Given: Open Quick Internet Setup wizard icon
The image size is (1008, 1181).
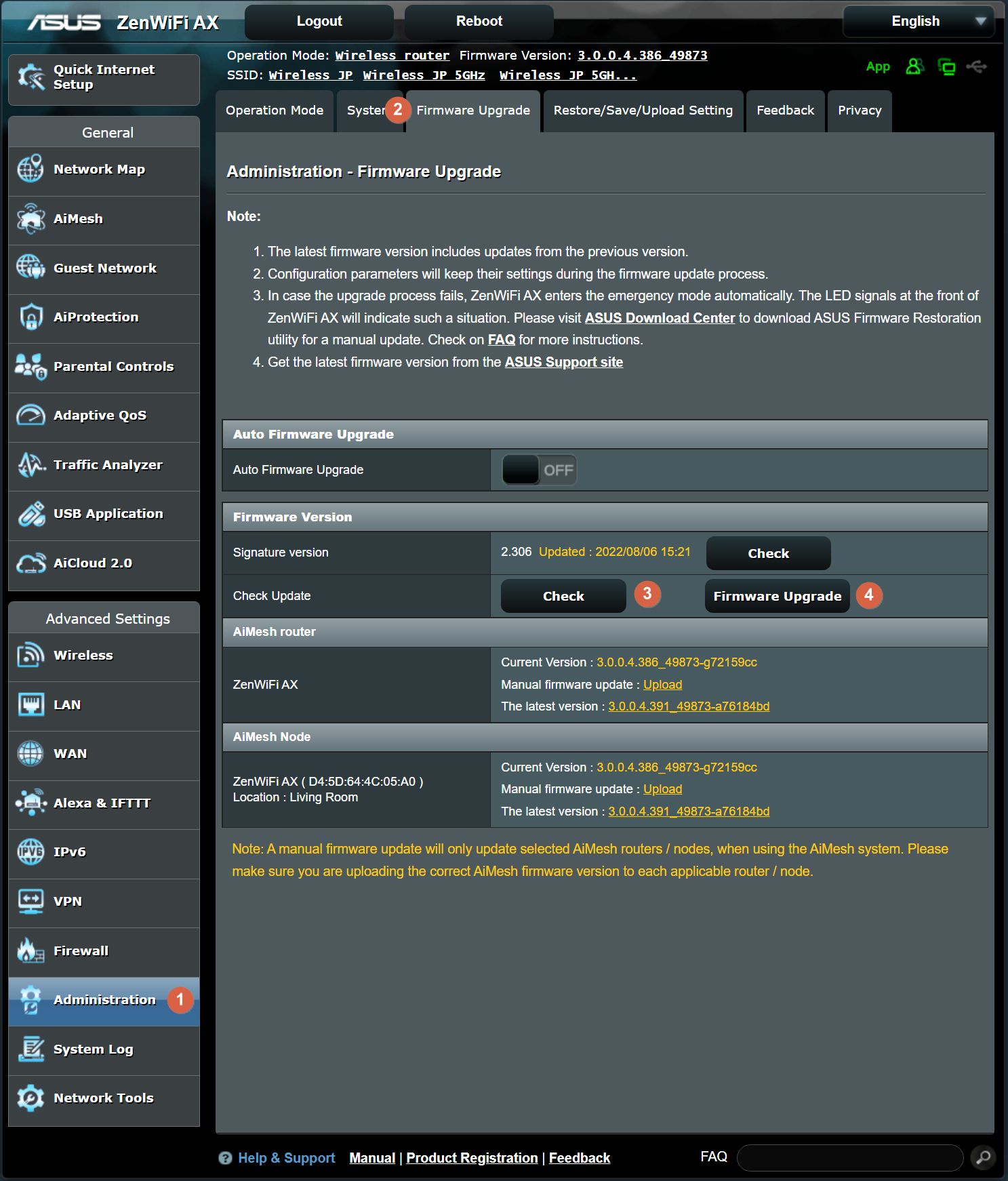Looking at the screenshot, I should [x=31, y=77].
